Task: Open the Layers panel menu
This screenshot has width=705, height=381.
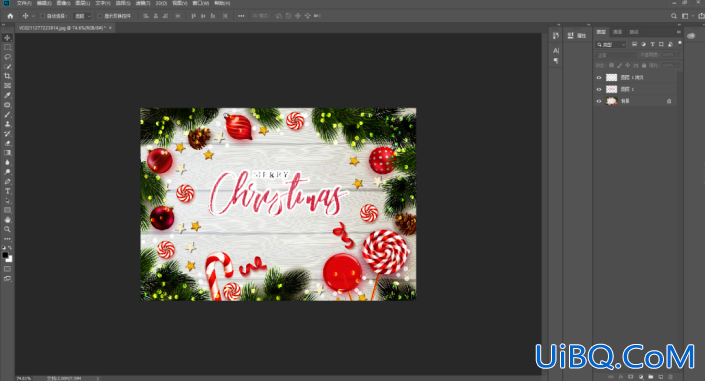Action: click(678, 32)
